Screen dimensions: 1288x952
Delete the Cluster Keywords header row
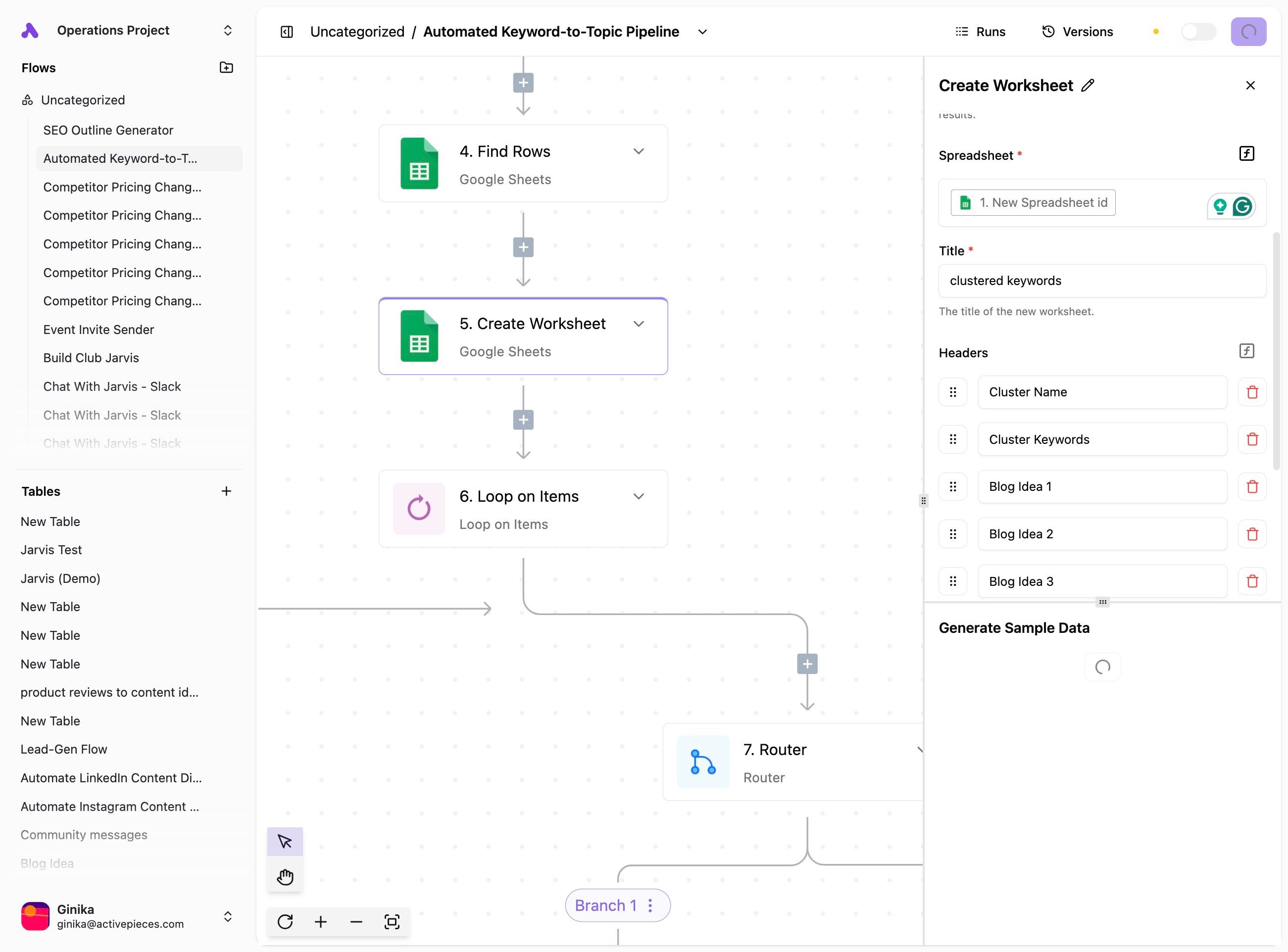click(x=1252, y=440)
